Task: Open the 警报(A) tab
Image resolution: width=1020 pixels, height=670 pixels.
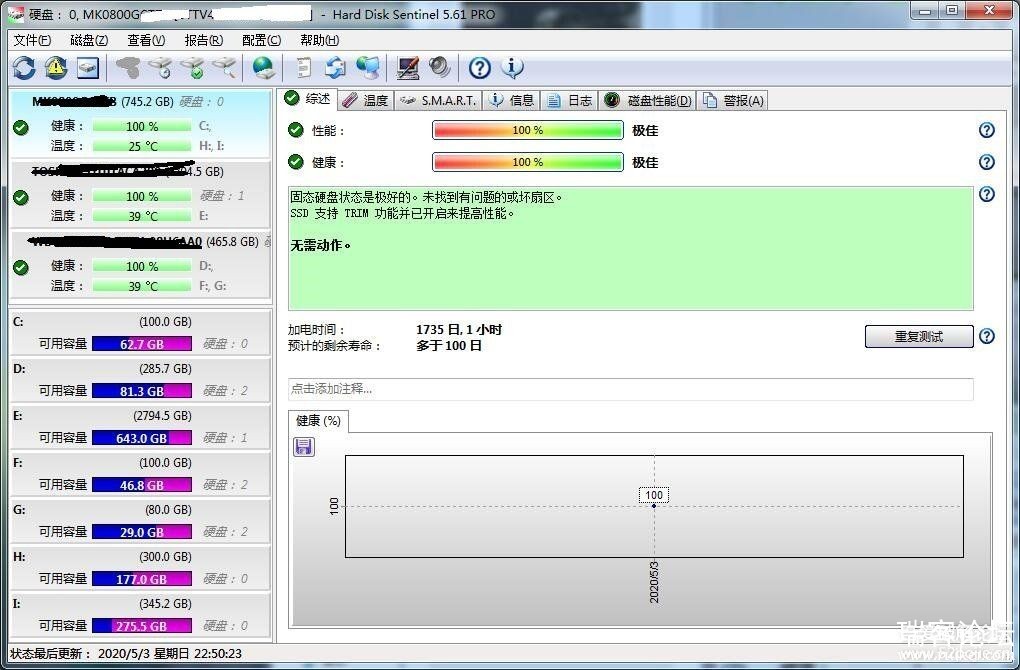Action: click(x=733, y=100)
